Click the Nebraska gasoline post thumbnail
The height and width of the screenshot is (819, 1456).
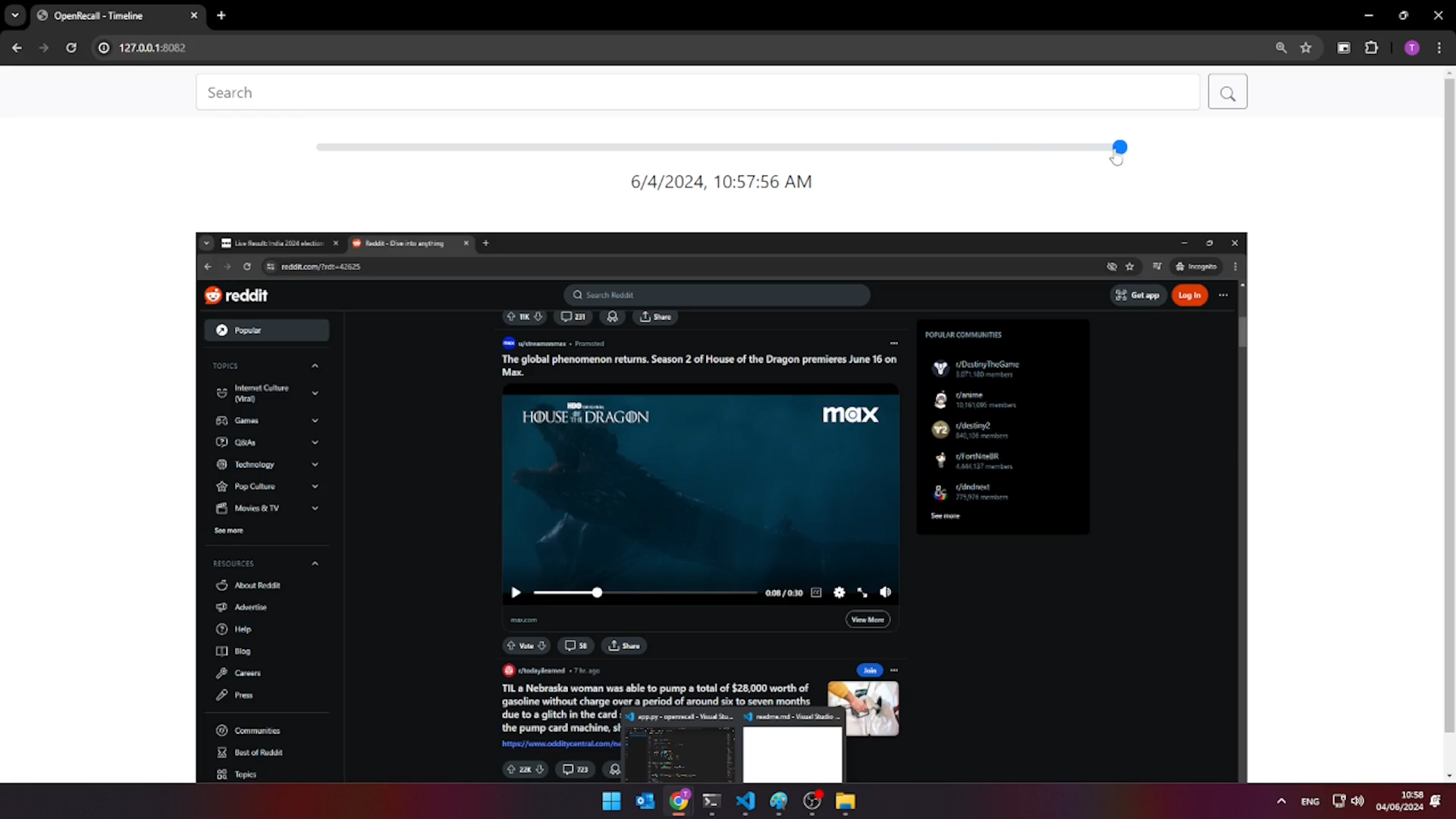[x=863, y=708]
